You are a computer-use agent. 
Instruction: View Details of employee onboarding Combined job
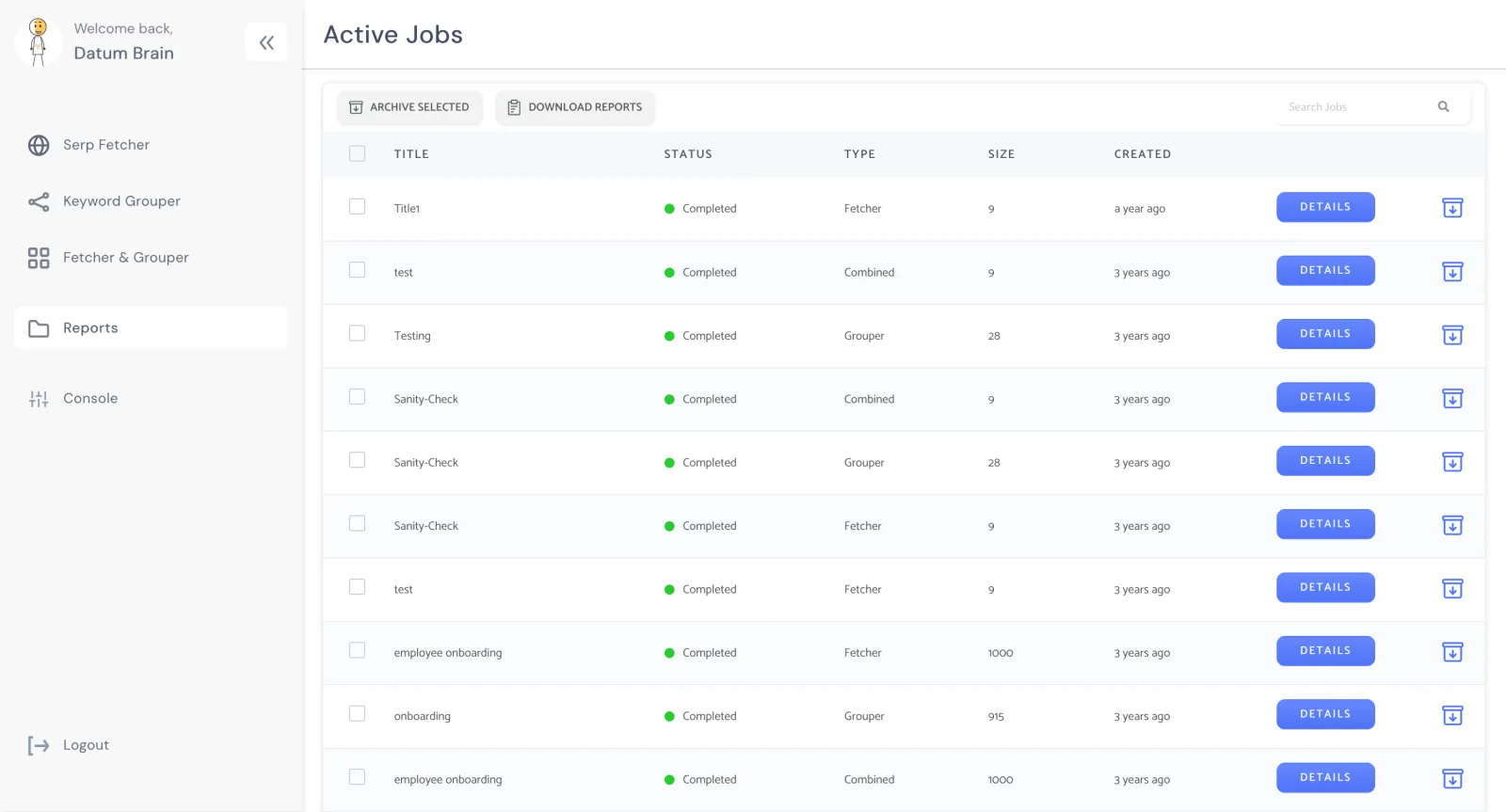tap(1325, 778)
